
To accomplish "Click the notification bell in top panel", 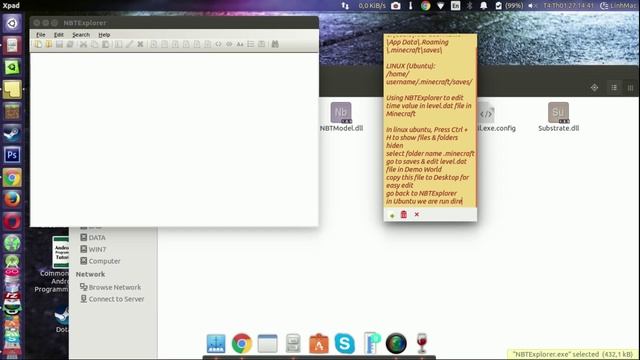I will [x=484, y=6].
